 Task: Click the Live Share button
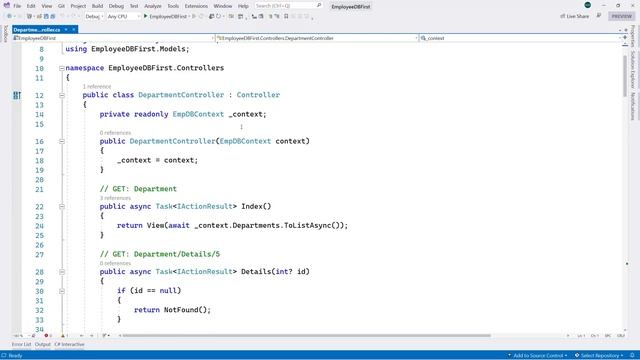click(x=574, y=16)
